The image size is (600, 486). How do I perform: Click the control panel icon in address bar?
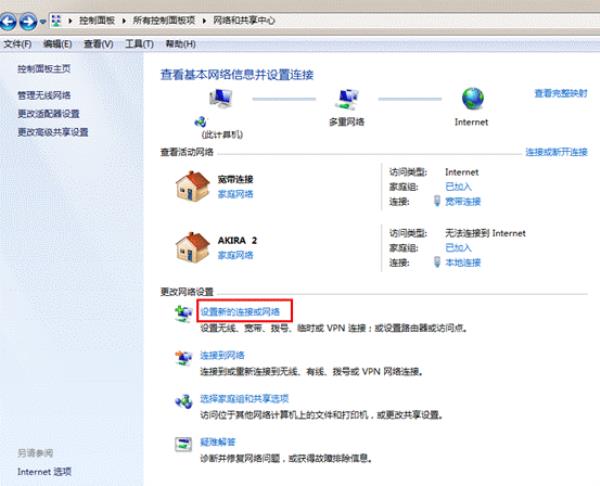(56, 21)
